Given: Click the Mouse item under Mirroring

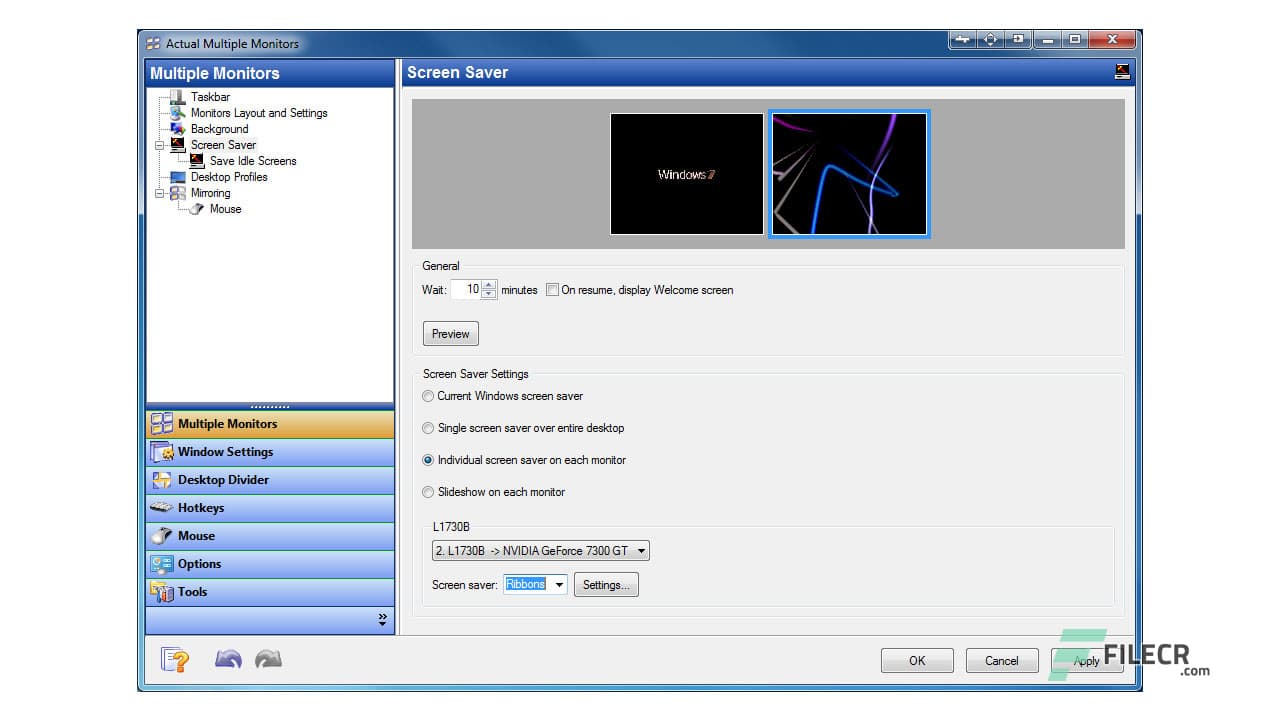Looking at the screenshot, I should pos(225,209).
